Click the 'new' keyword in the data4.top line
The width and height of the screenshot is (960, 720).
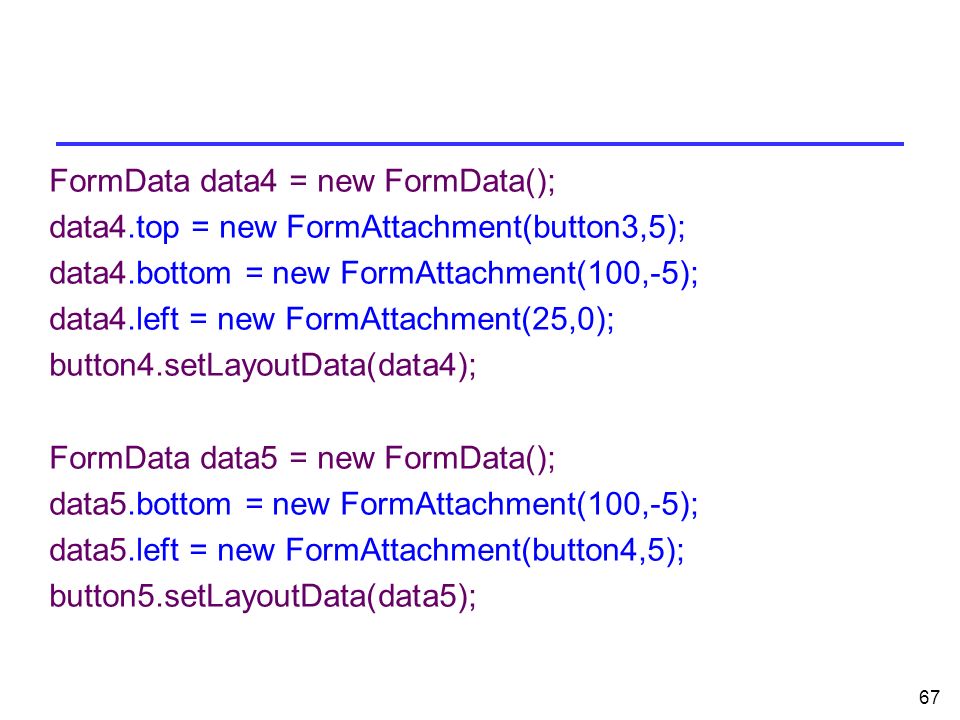coord(248,228)
